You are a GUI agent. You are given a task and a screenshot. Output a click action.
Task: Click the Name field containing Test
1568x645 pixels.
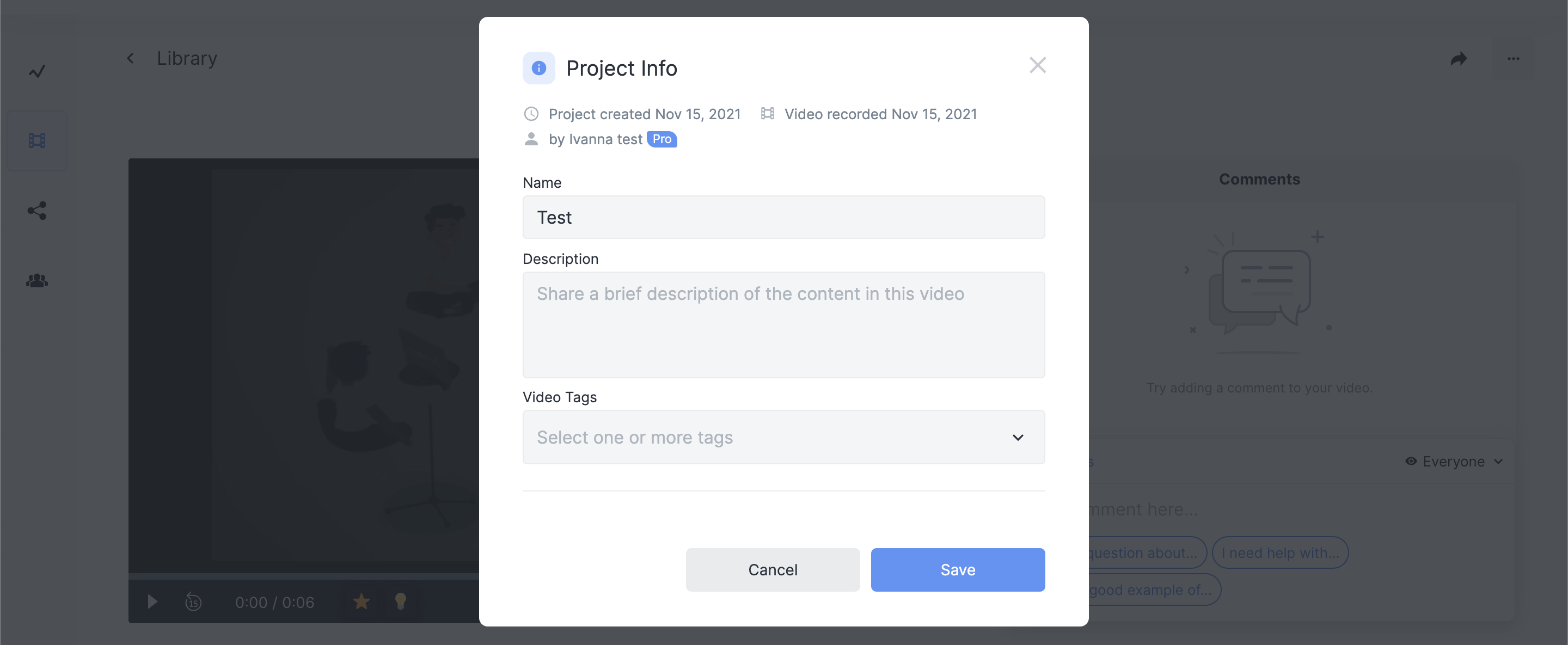click(x=783, y=217)
